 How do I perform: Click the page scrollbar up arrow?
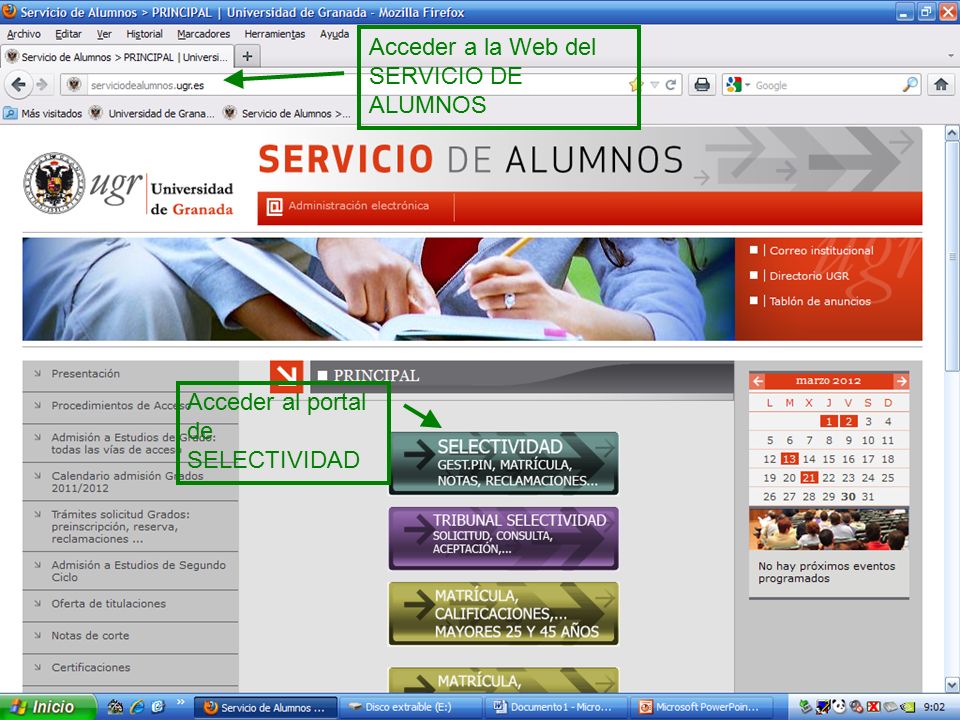952,133
